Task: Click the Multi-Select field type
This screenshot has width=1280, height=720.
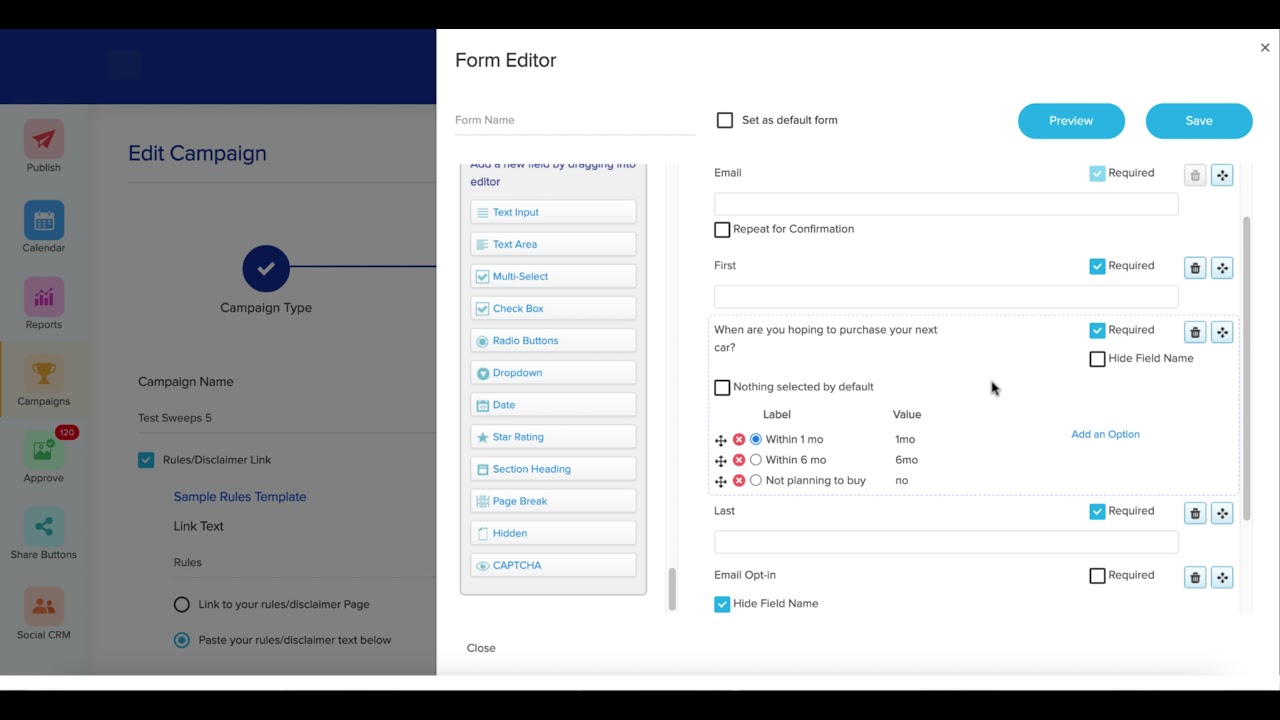Action: tap(553, 276)
